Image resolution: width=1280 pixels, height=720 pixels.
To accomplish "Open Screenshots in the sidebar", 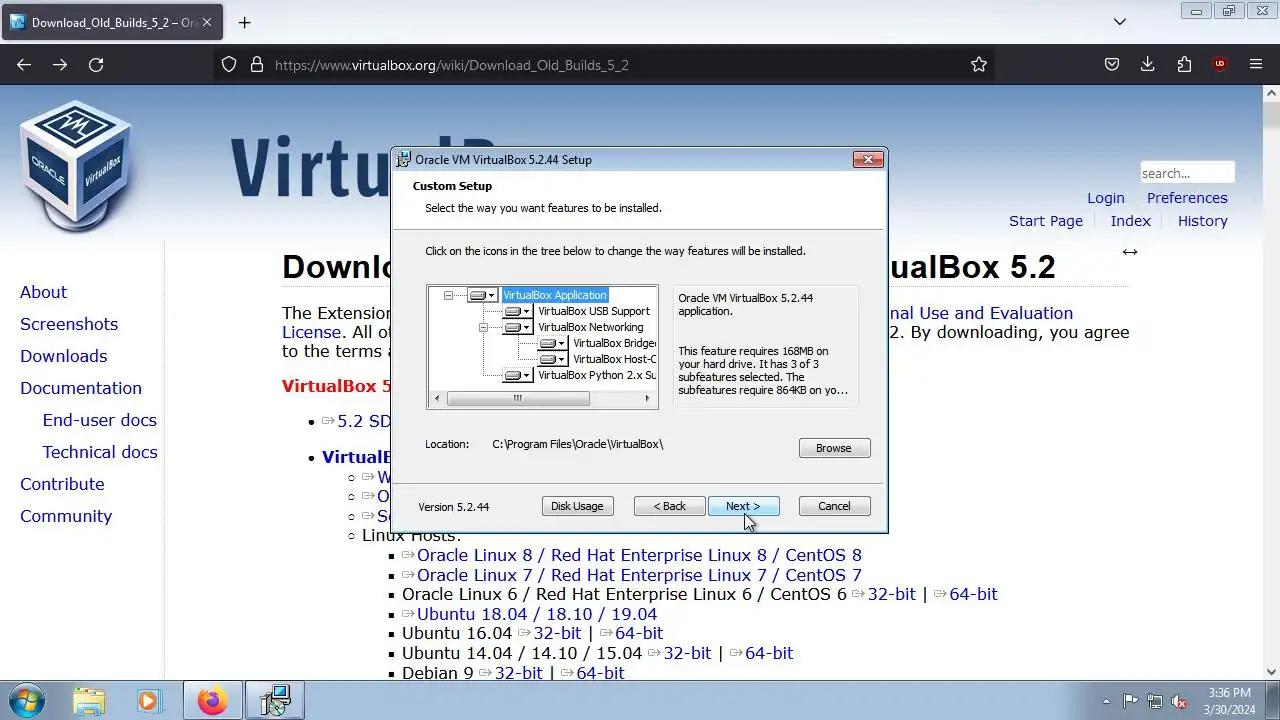I will [69, 324].
